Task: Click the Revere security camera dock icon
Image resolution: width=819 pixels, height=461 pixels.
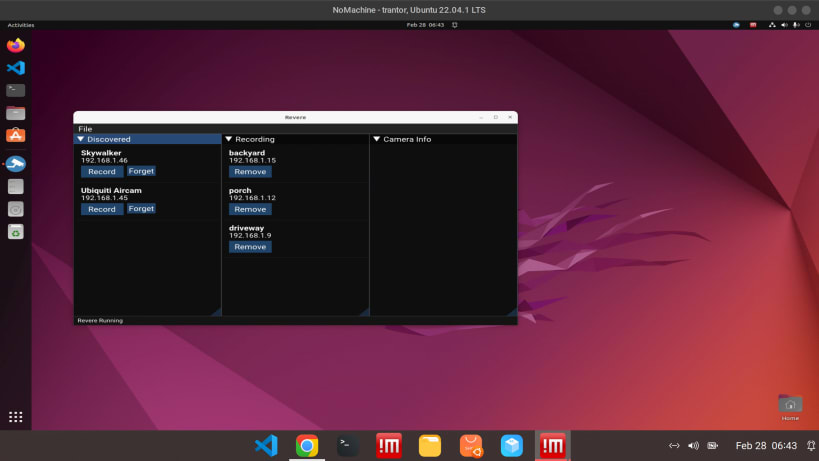Action: (x=16, y=164)
